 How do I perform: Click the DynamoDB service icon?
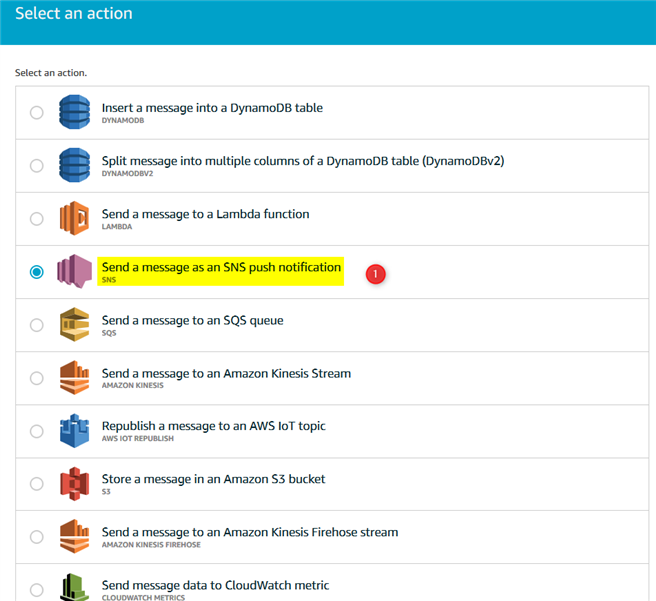(x=74, y=112)
